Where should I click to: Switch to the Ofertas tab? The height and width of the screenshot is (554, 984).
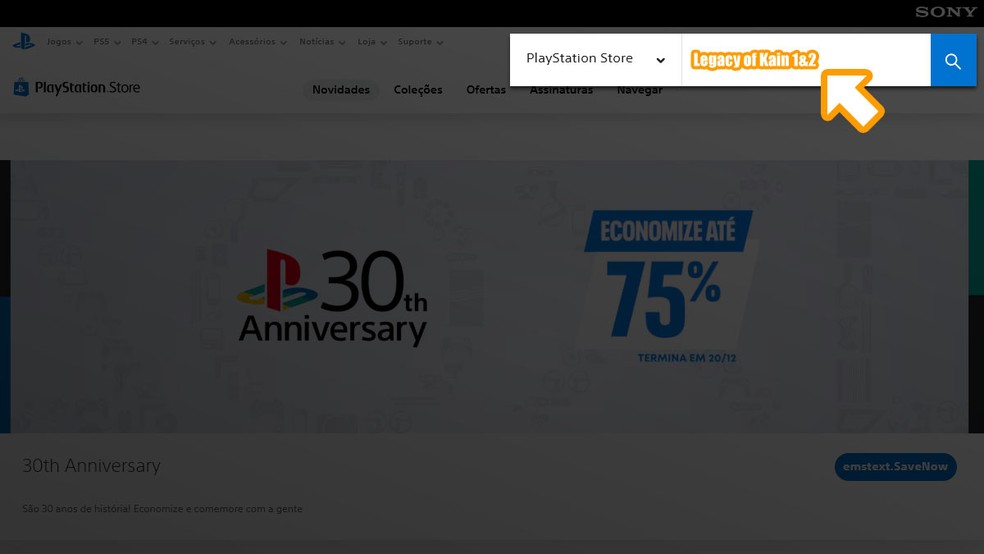click(x=486, y=90)
